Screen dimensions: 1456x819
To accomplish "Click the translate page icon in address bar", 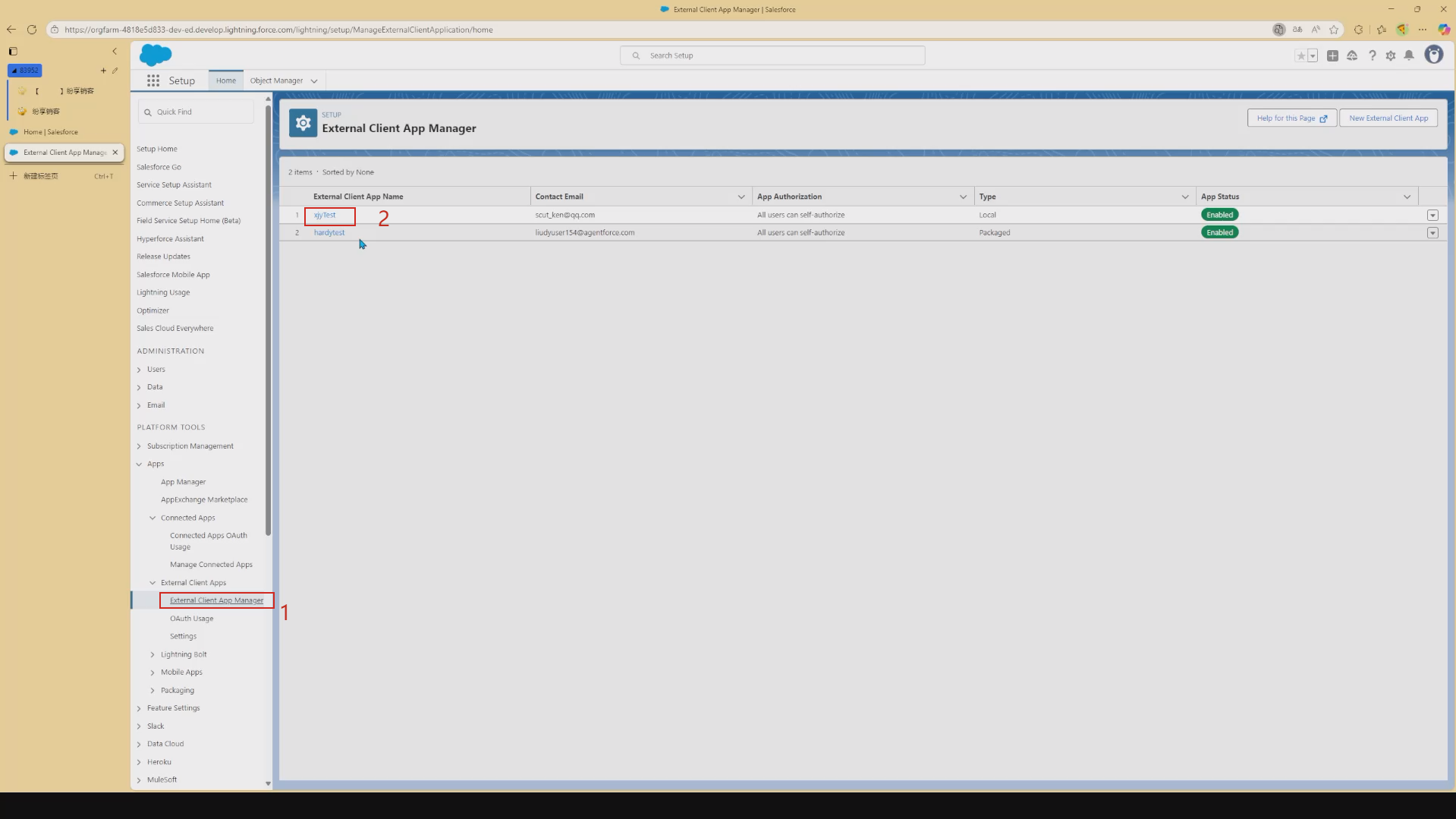I will (1297, 30).
